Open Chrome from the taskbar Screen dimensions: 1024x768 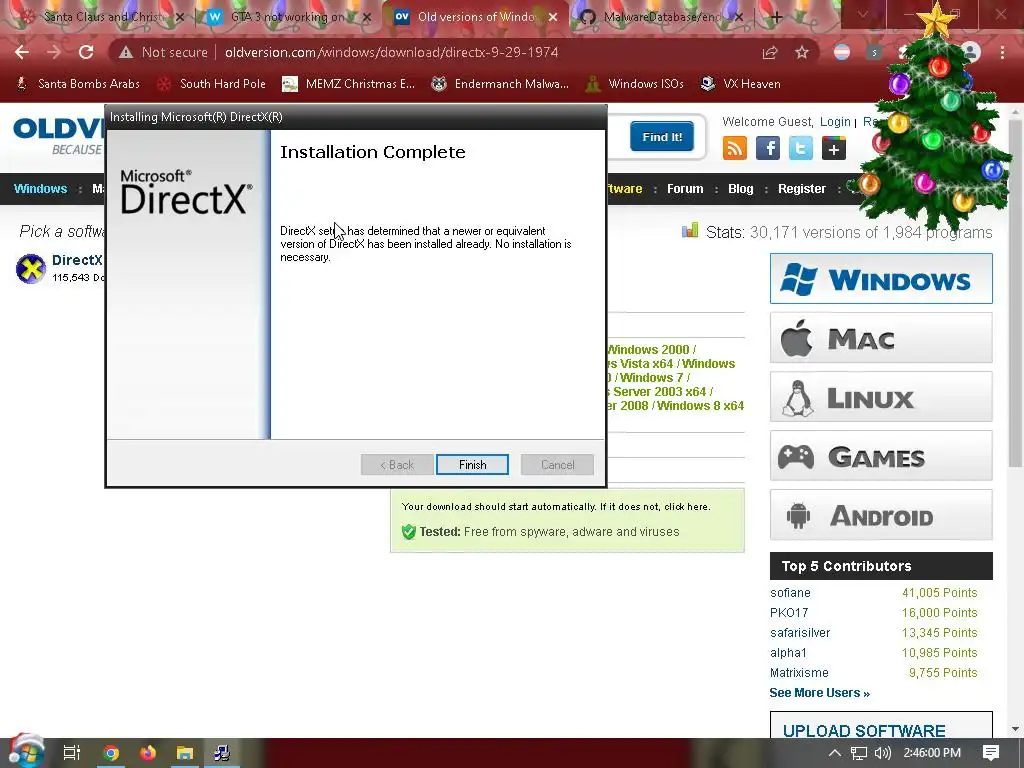[111, 753]
